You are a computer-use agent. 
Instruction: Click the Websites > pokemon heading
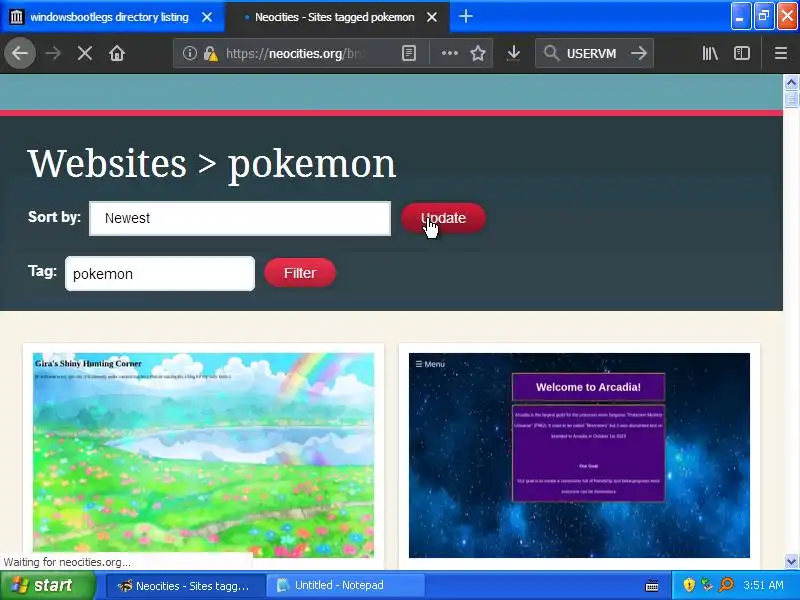(212, 164)
